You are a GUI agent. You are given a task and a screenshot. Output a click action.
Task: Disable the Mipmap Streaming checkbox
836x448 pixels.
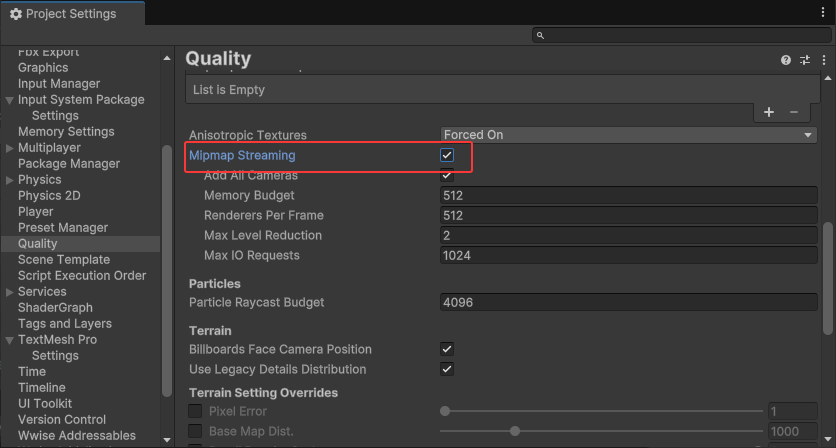pyautogui.click(x=447, y=155)
